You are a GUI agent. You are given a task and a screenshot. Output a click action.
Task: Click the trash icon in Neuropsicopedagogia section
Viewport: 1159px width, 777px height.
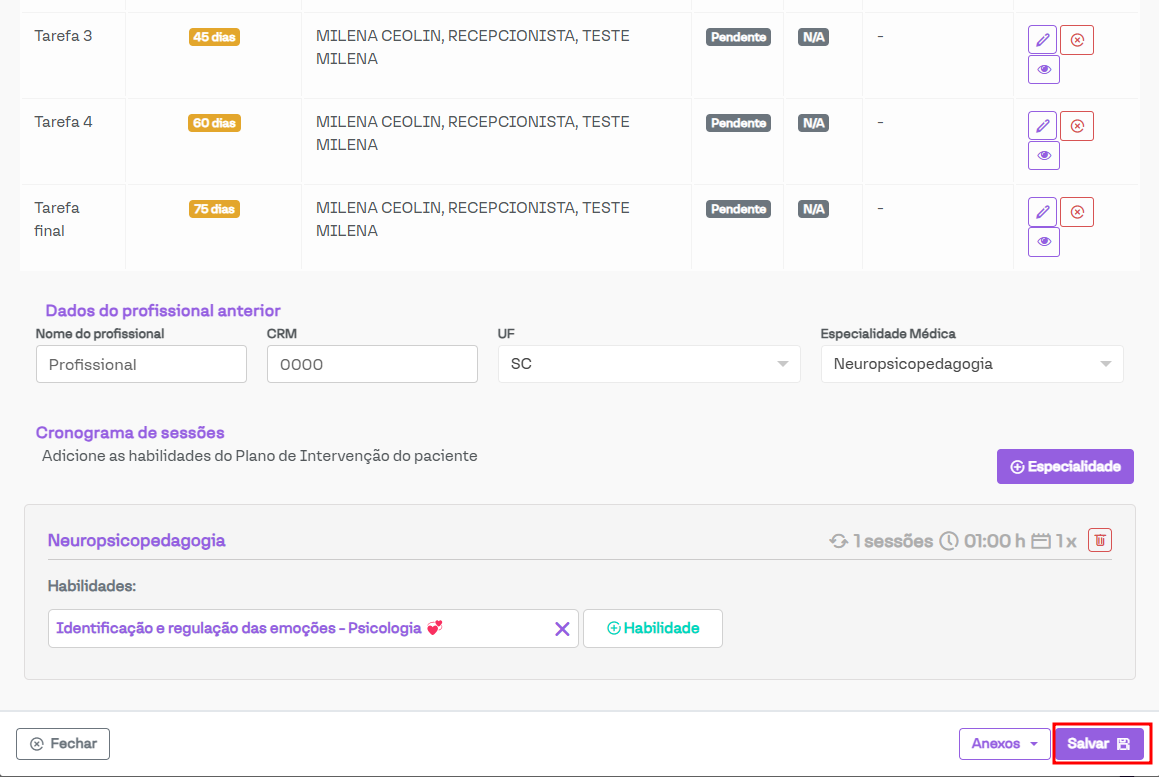1100,541
